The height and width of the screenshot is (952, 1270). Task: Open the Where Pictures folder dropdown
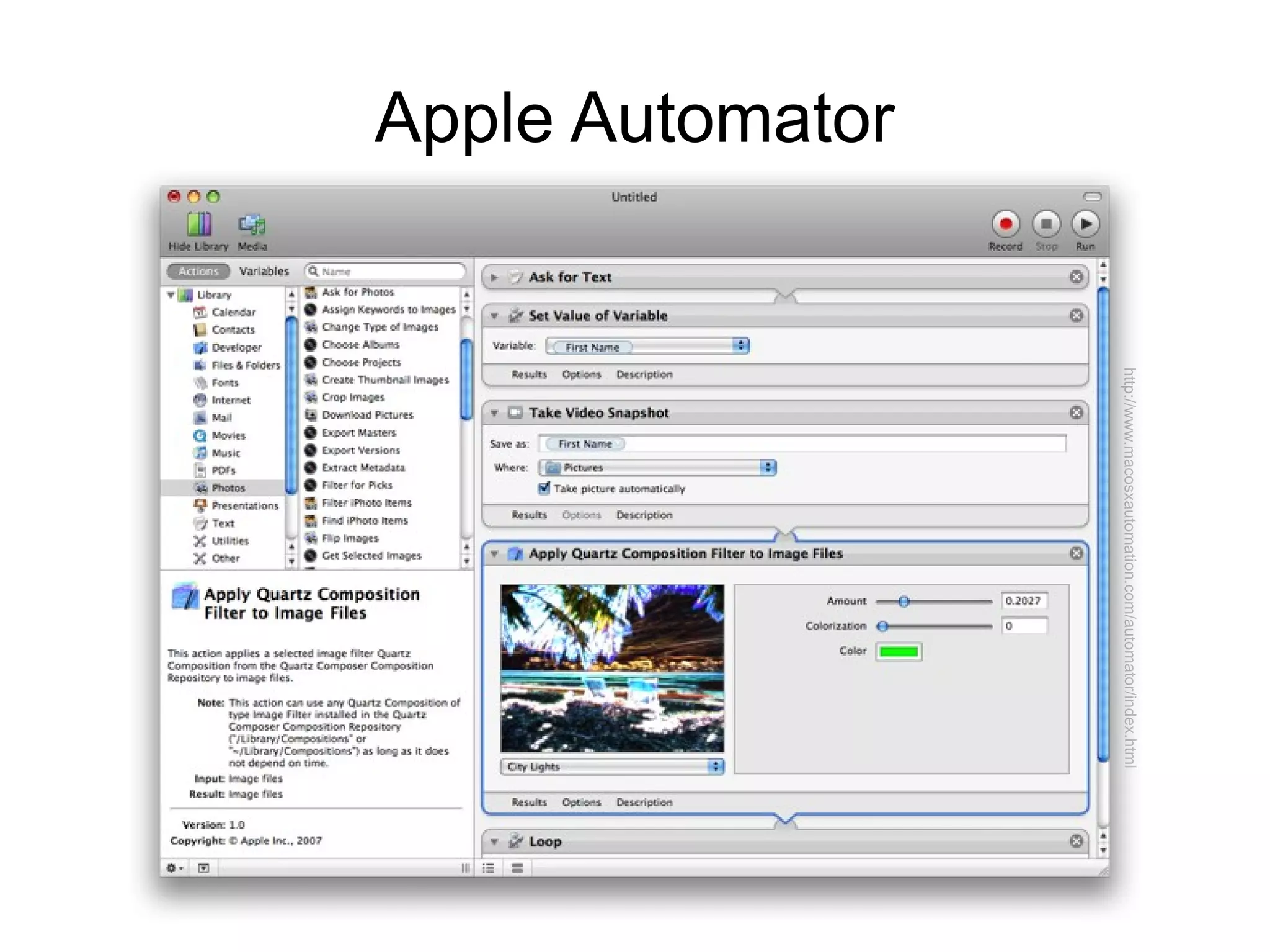(x=657, y=468)
